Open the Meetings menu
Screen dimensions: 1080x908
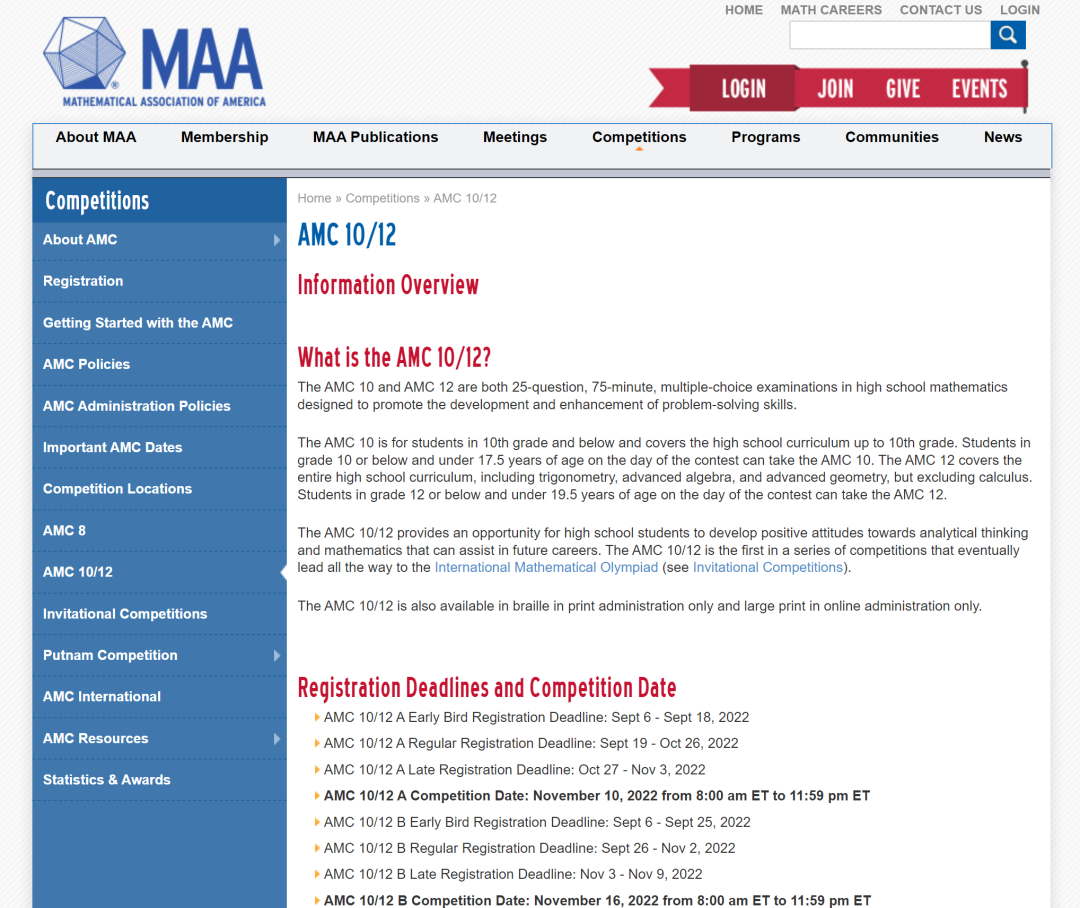click(515, 137)
